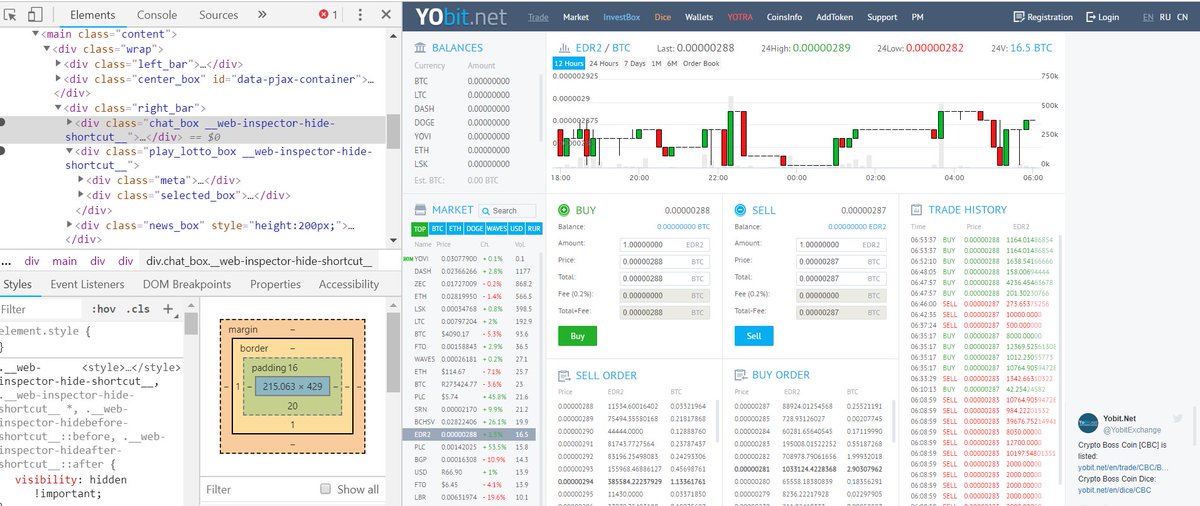
Task: Click the Login arrow icon
Action: pos(1091,17)
